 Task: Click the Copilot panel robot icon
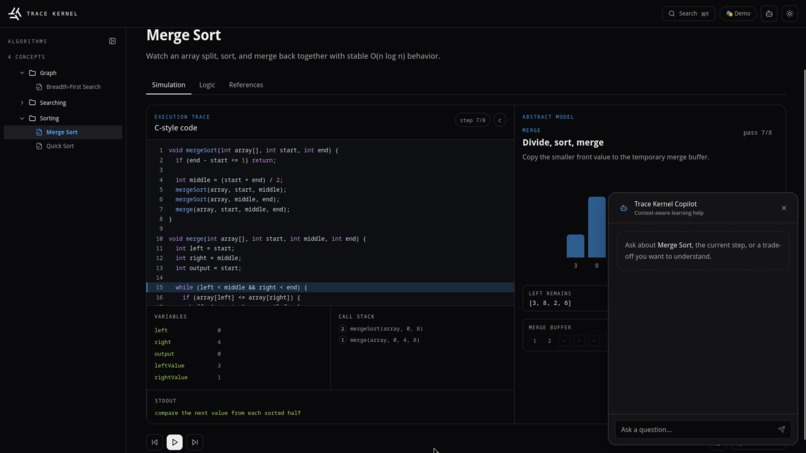pyautogui.click(x=624, y=208)
